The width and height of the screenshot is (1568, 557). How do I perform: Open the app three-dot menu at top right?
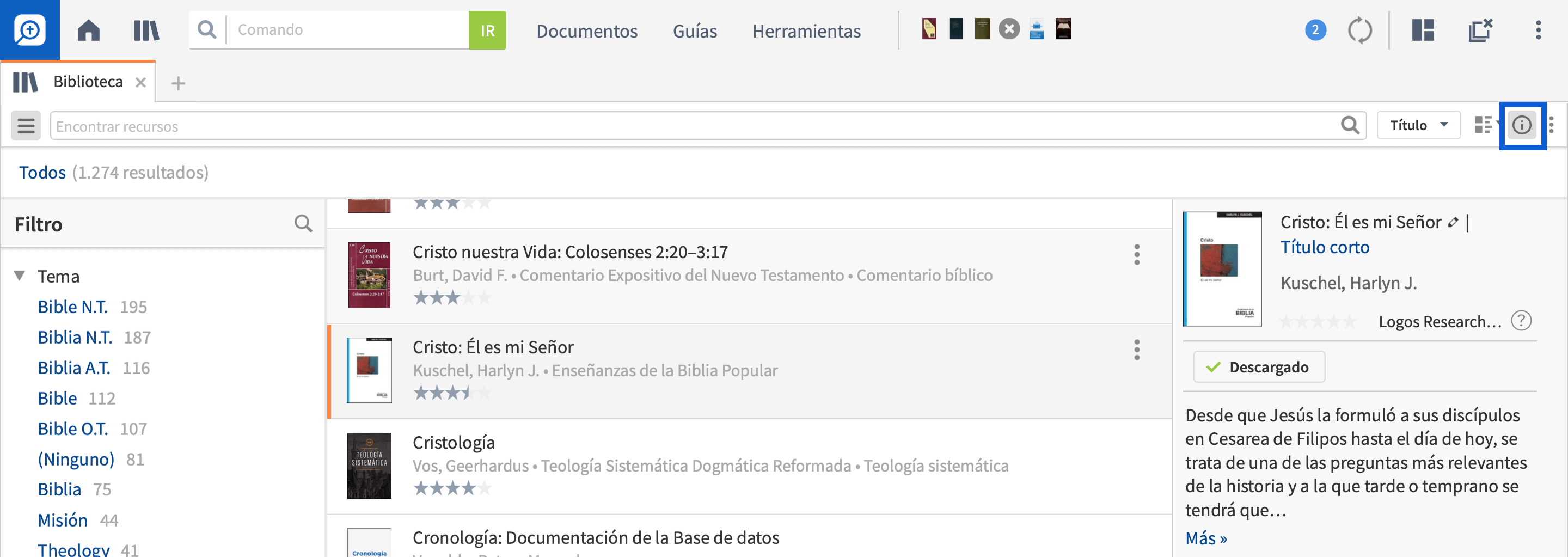pos(1538,30)
